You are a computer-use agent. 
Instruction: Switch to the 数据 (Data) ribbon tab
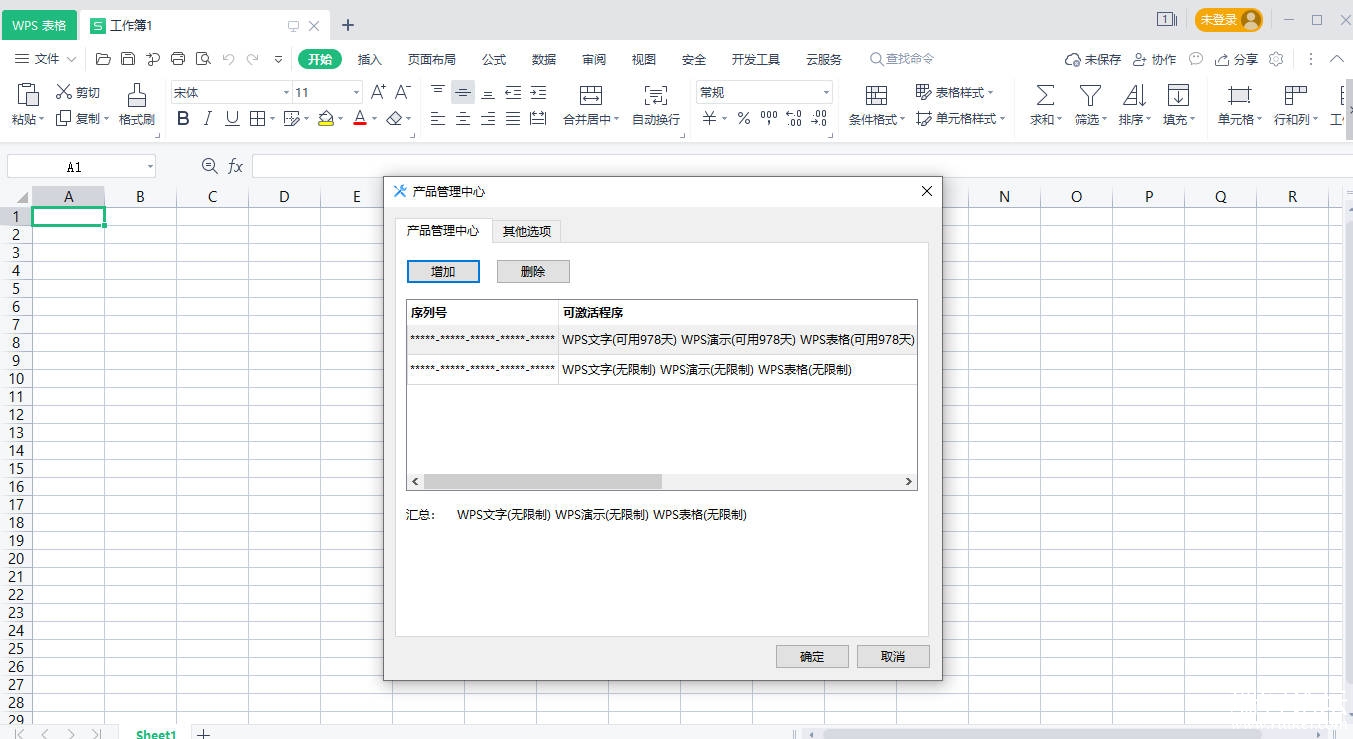click(x=544, y=59)
